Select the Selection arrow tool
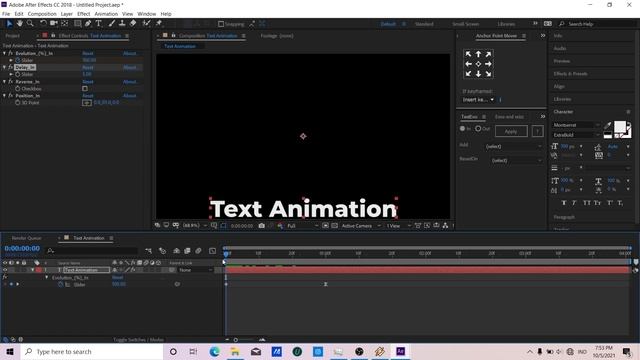The height and width of the screenshot is (360, 640). 9,24
